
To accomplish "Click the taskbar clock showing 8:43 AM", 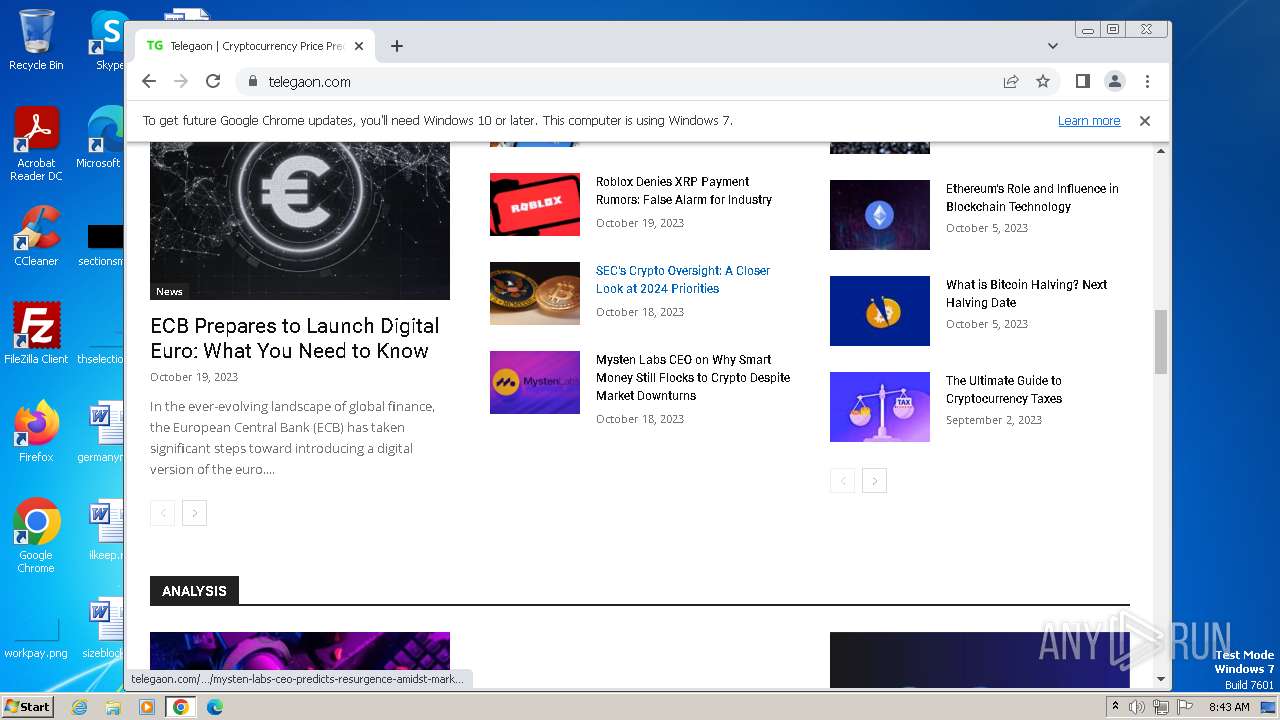I will pos(1229,707).
